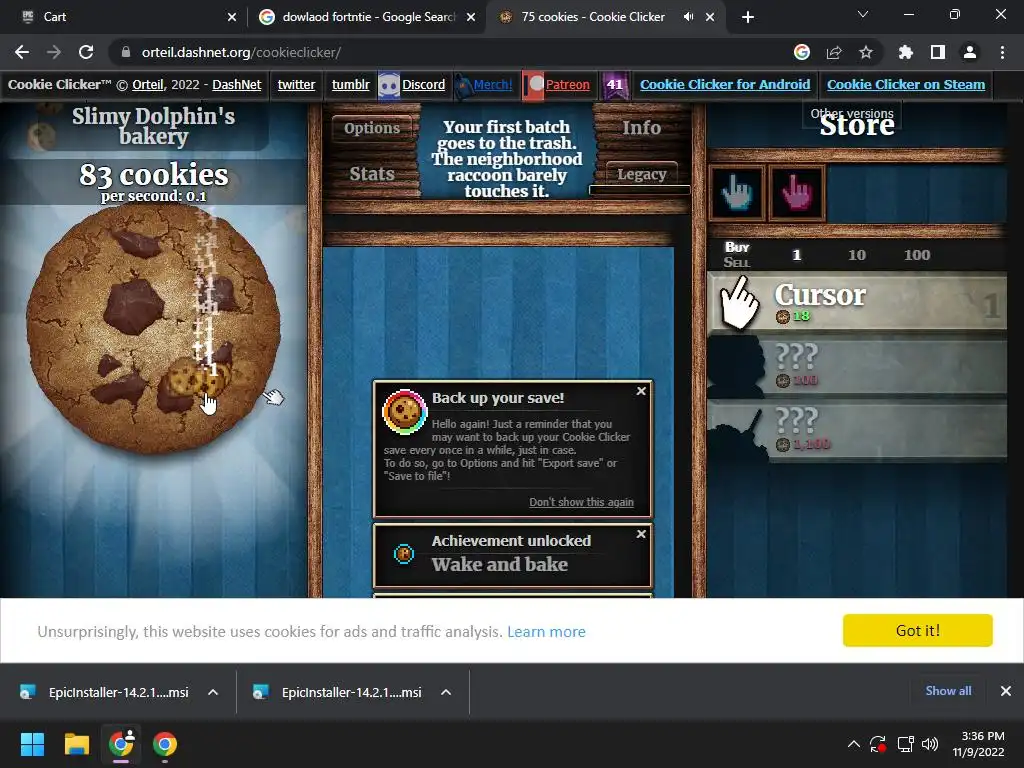The image size is (1024, 768).
Task: Click the news ticker about first batch
Action: (506, 159)
